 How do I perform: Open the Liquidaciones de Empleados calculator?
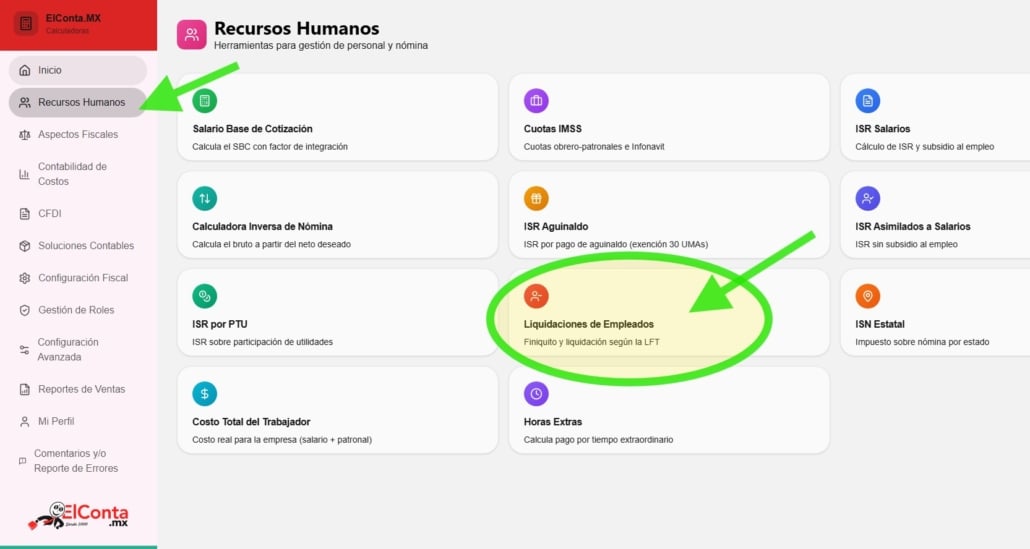point(588,324)
